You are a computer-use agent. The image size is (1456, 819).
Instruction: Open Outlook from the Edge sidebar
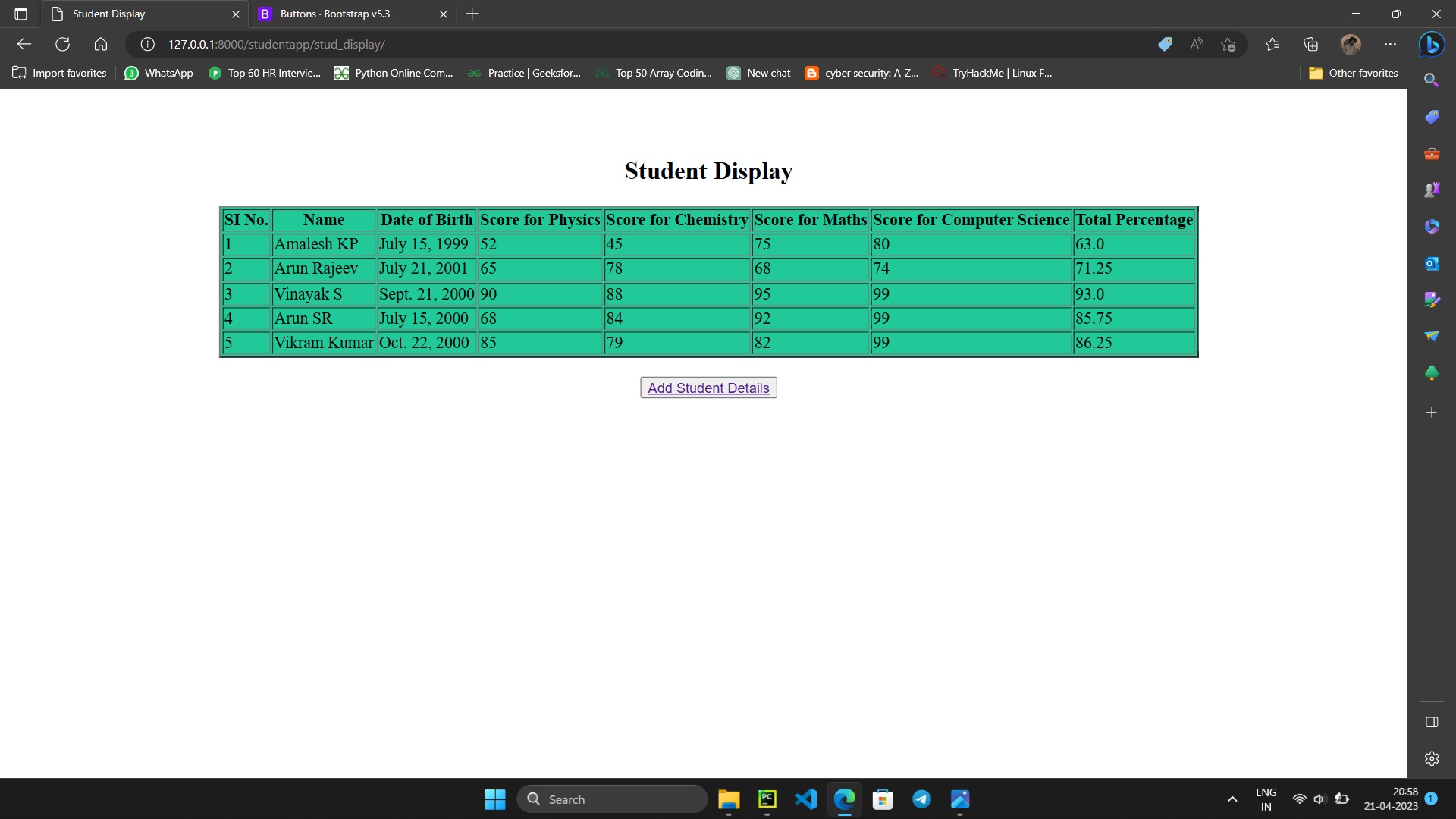coord(1432,263)
